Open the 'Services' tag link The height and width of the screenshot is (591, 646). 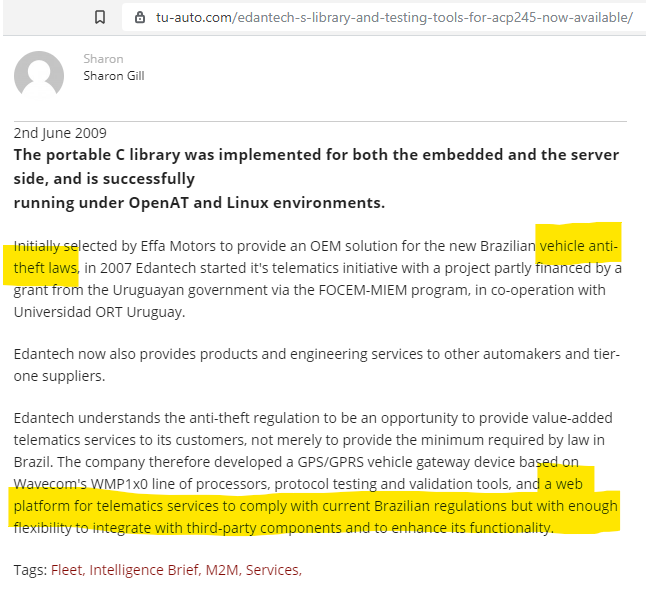[273, 569]
